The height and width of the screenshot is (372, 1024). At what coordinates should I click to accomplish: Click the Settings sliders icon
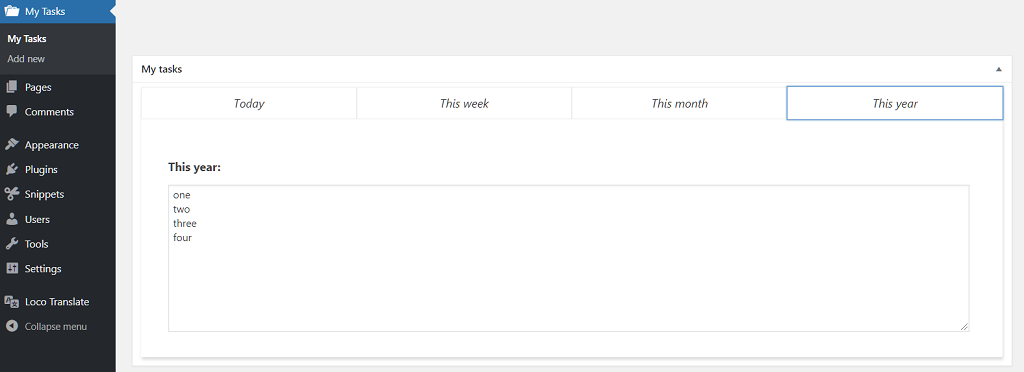[12, 268]
